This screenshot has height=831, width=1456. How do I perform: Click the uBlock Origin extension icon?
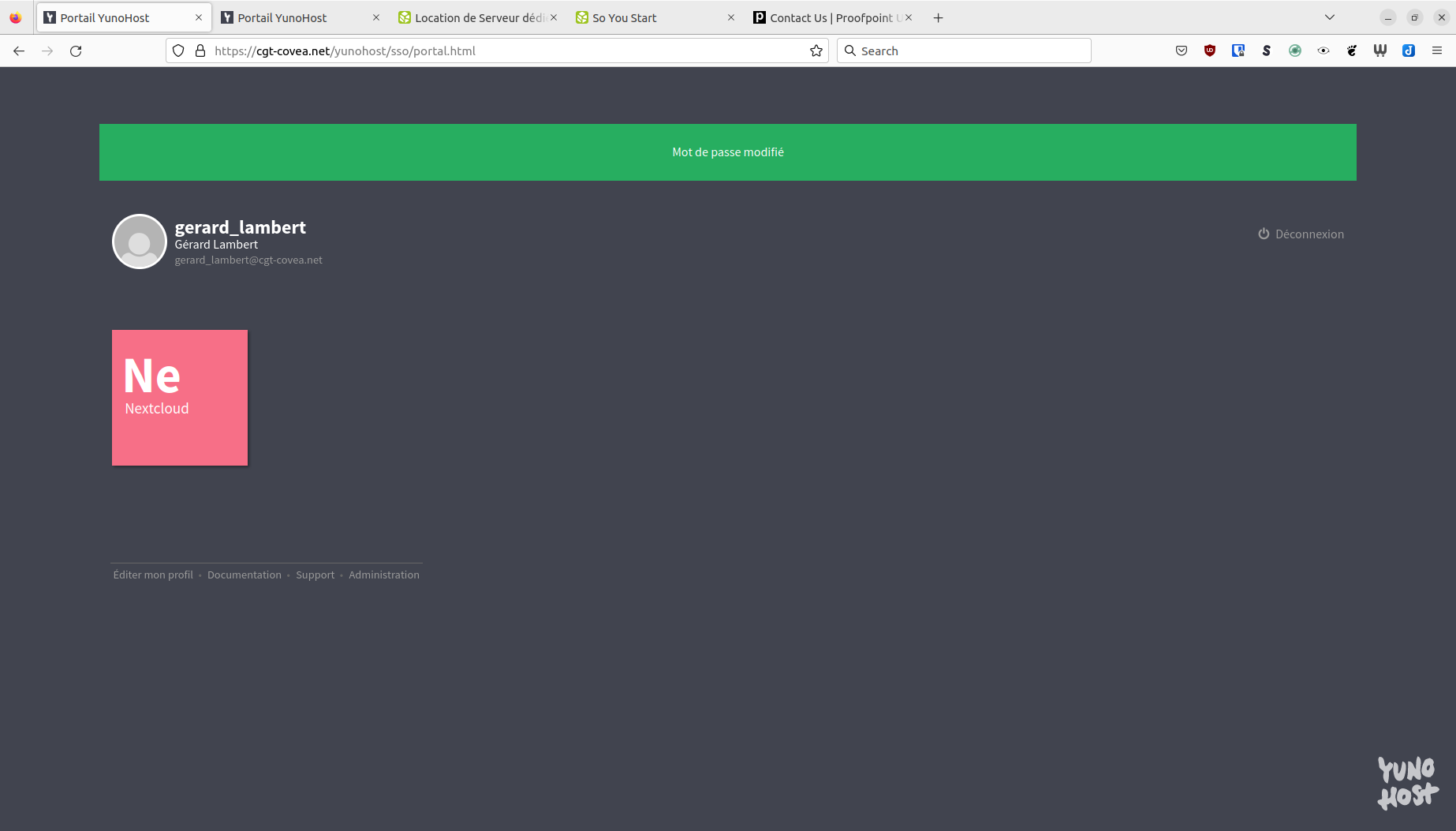(1210, 51)
